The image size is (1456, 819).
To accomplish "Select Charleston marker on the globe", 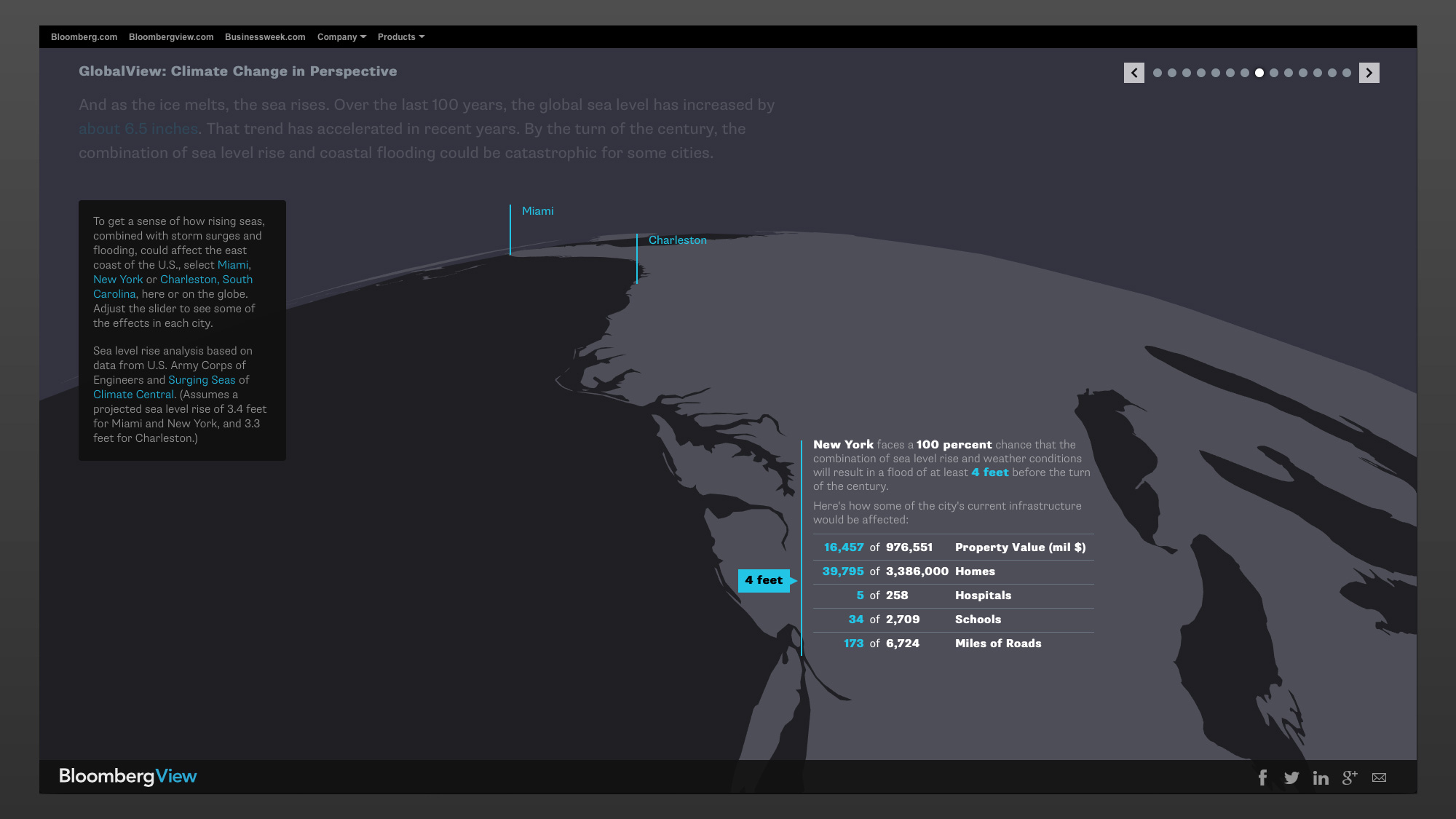I will (677, 240).
